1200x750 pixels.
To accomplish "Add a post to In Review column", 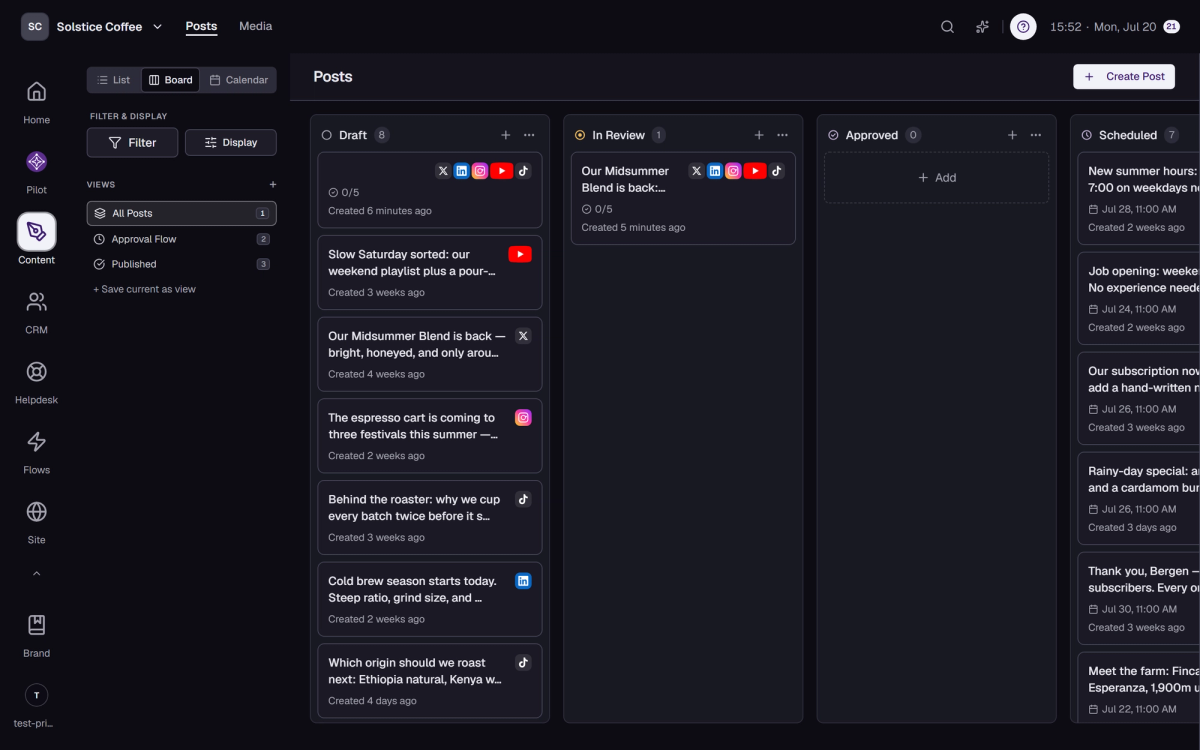I will [x=759, y=135].
